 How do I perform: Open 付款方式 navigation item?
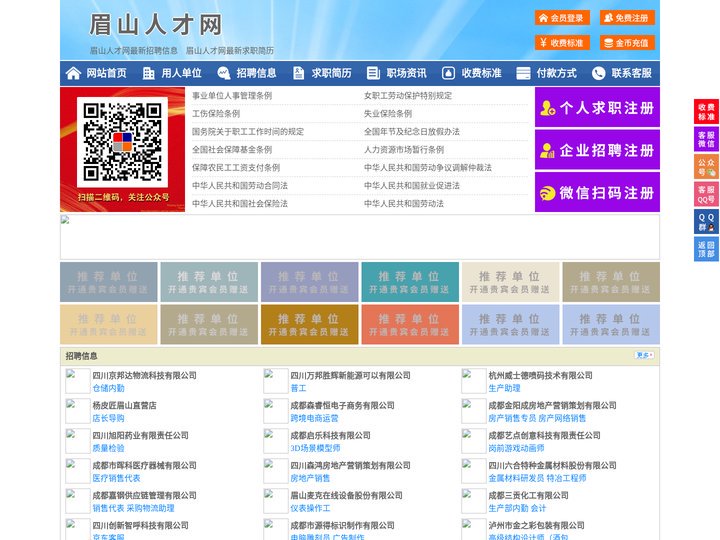tap(557, 73)
